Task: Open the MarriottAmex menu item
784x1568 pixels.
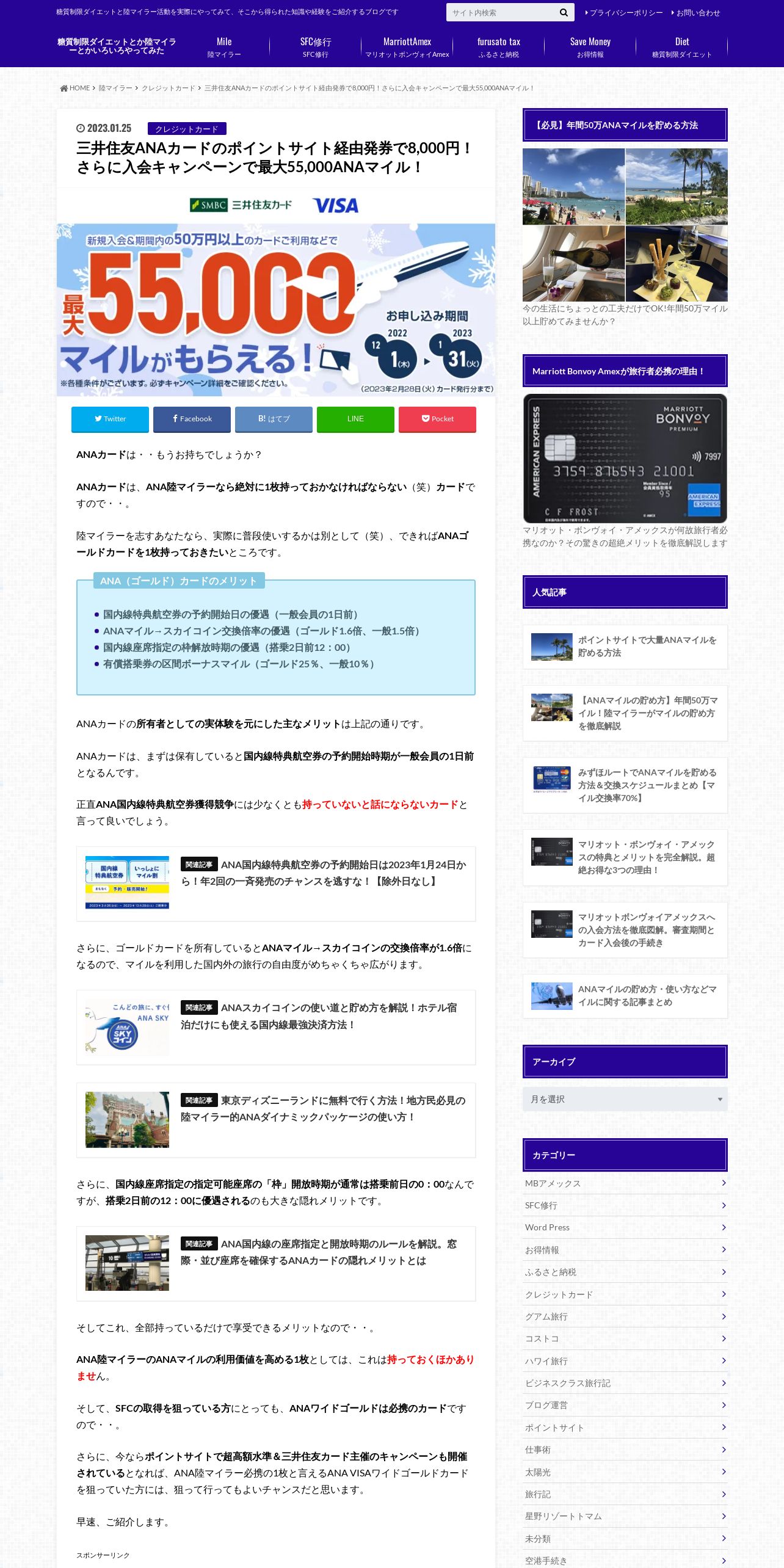Action: point(407,47)
